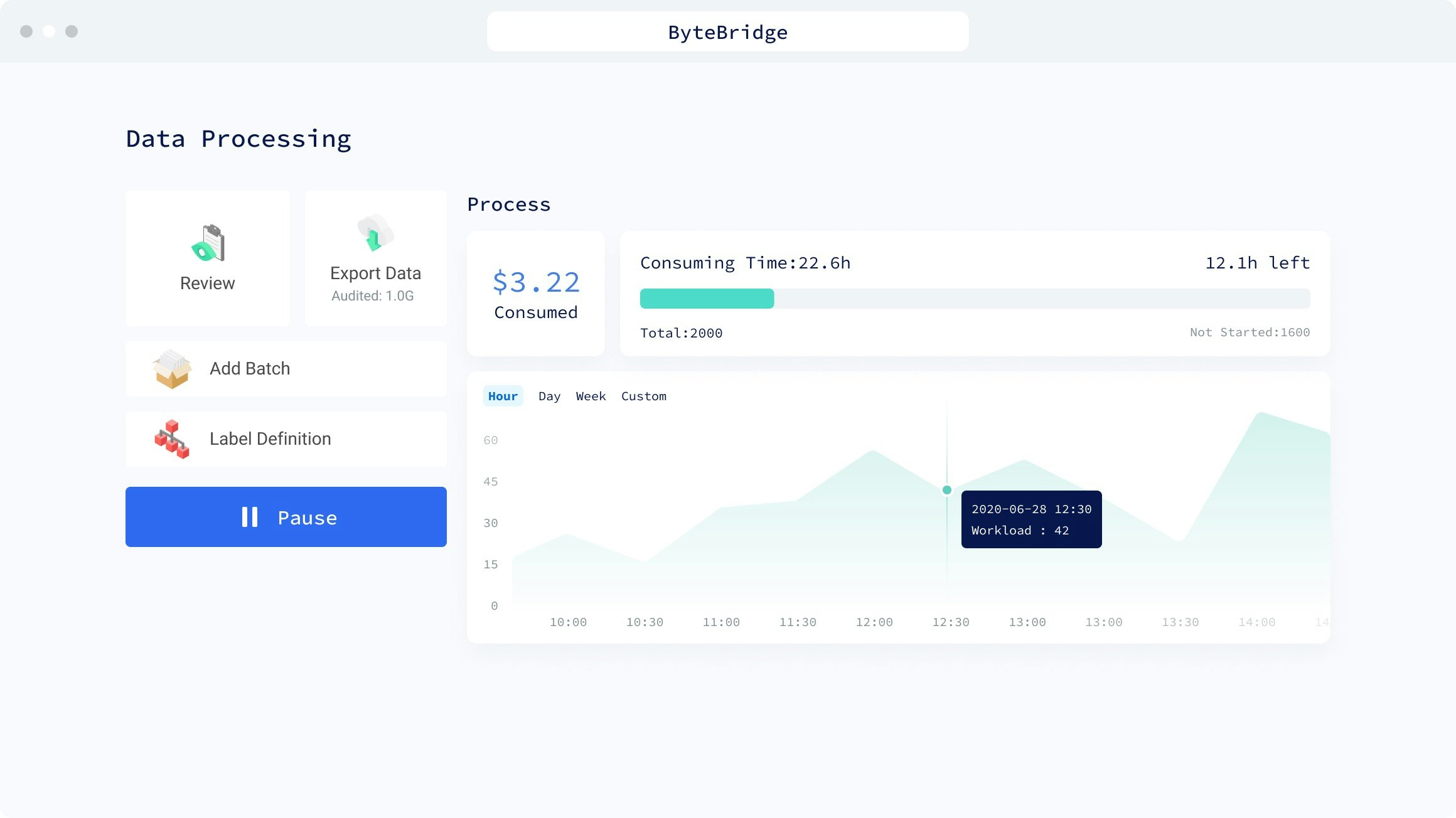This screenshot has width=1456, height=818.
Task: Select the Hour chart tab
Action: pyautogui.click(x=503, y=396)
